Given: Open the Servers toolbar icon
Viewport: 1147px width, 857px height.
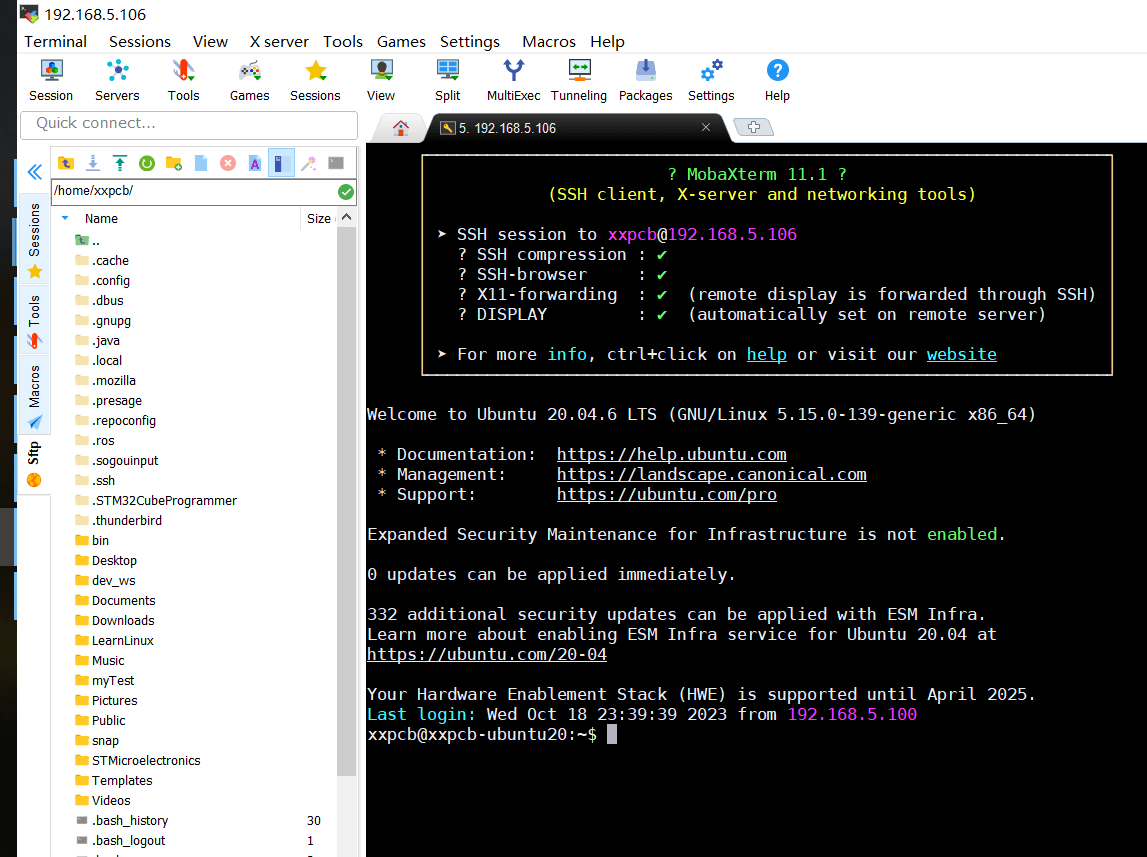Looking at the screenshot, I should pos(117,80).
